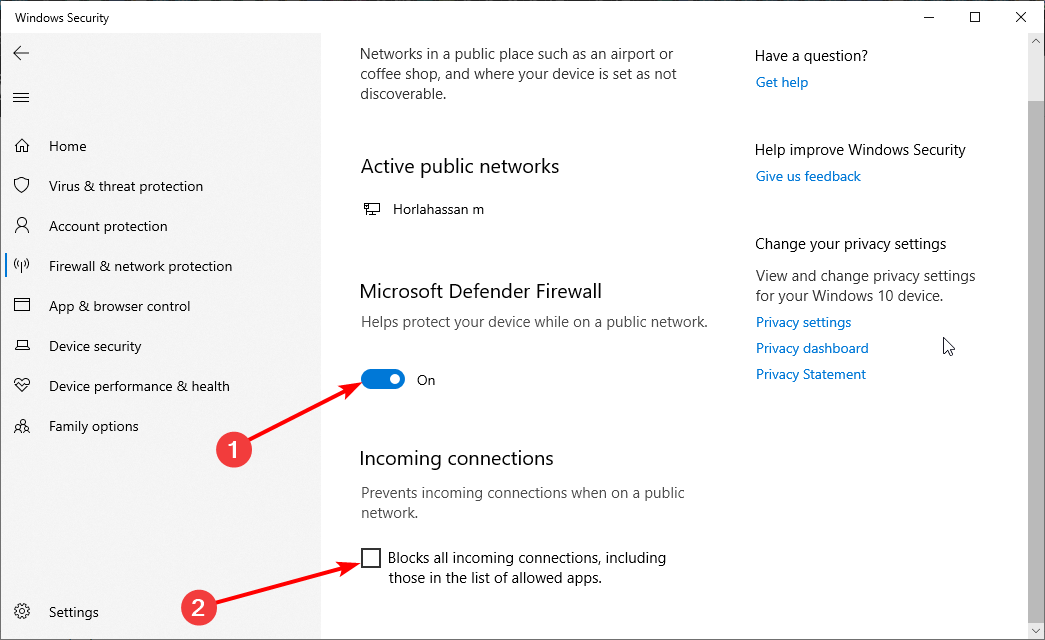
Task: Click the Microsoft Defender Firewall heading
Action: pyautogui.click(x=481, y=291)
